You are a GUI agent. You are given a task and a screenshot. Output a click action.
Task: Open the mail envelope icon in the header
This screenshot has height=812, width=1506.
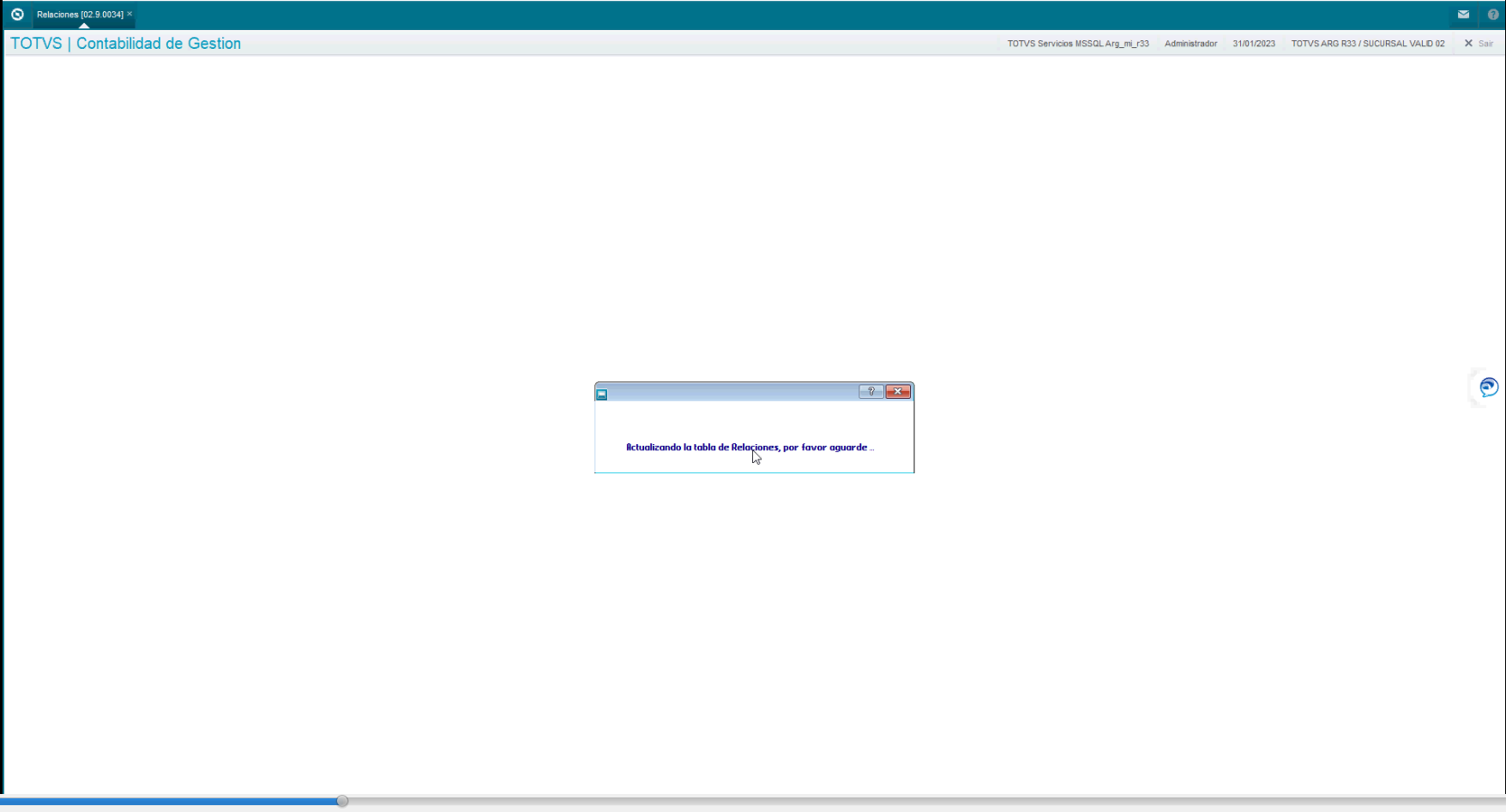click(1463, 15)
